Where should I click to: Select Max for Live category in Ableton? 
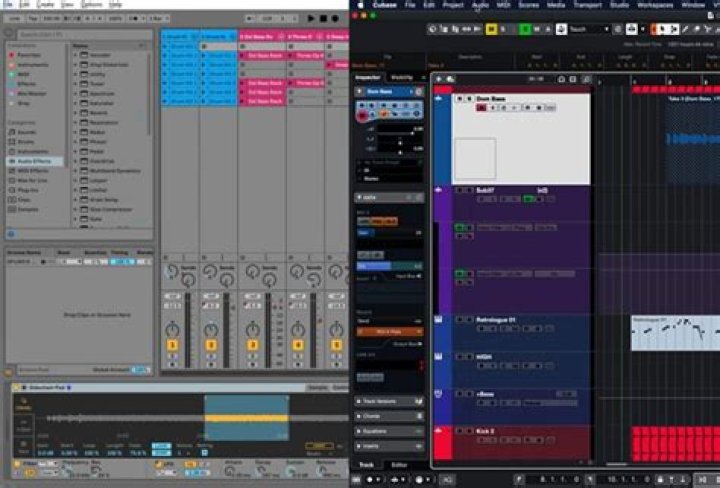tap(28, 180)
